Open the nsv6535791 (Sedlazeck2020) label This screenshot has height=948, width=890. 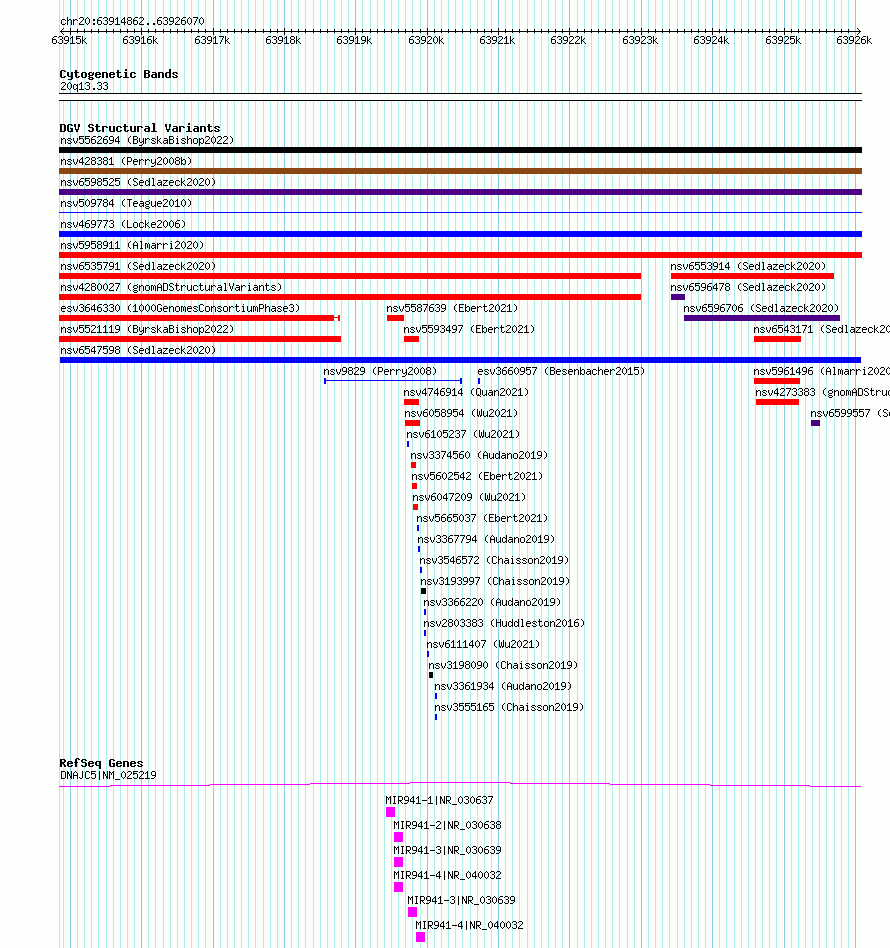[x=138, y=266]
